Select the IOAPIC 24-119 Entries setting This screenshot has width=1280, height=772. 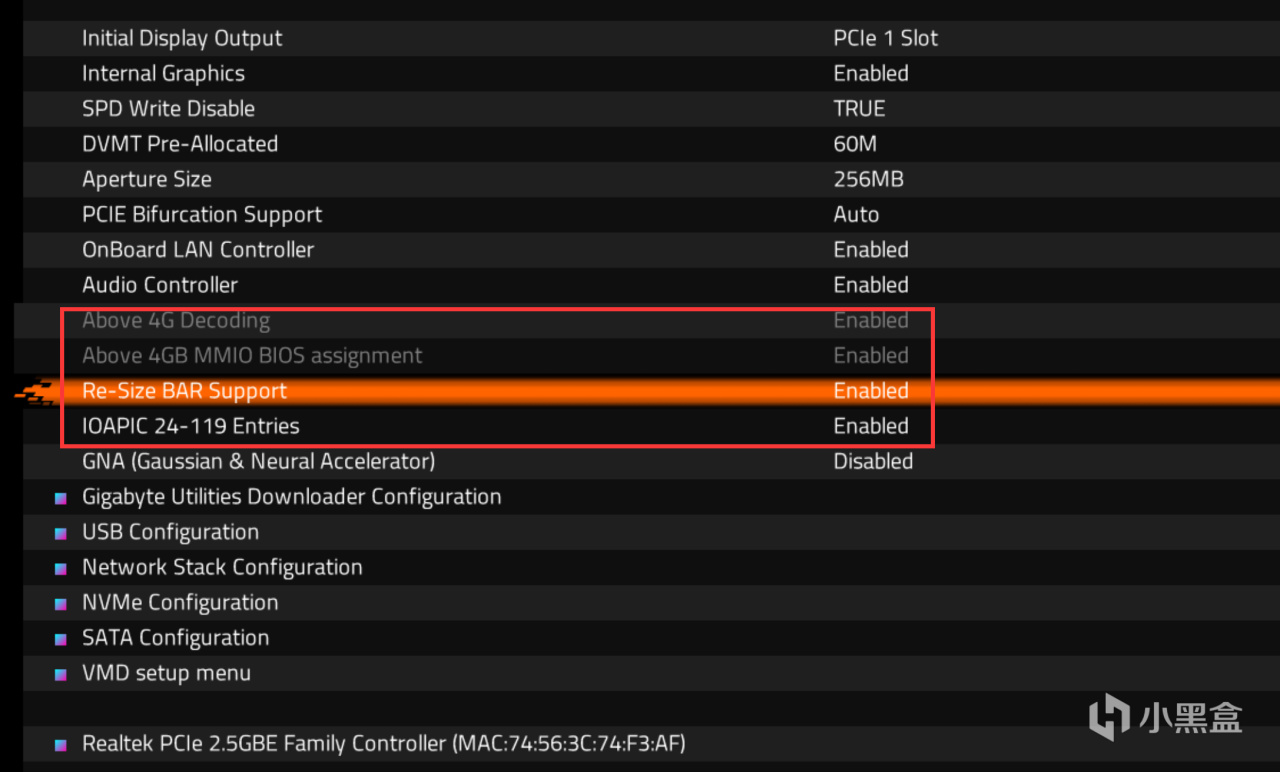pos(190,426)
